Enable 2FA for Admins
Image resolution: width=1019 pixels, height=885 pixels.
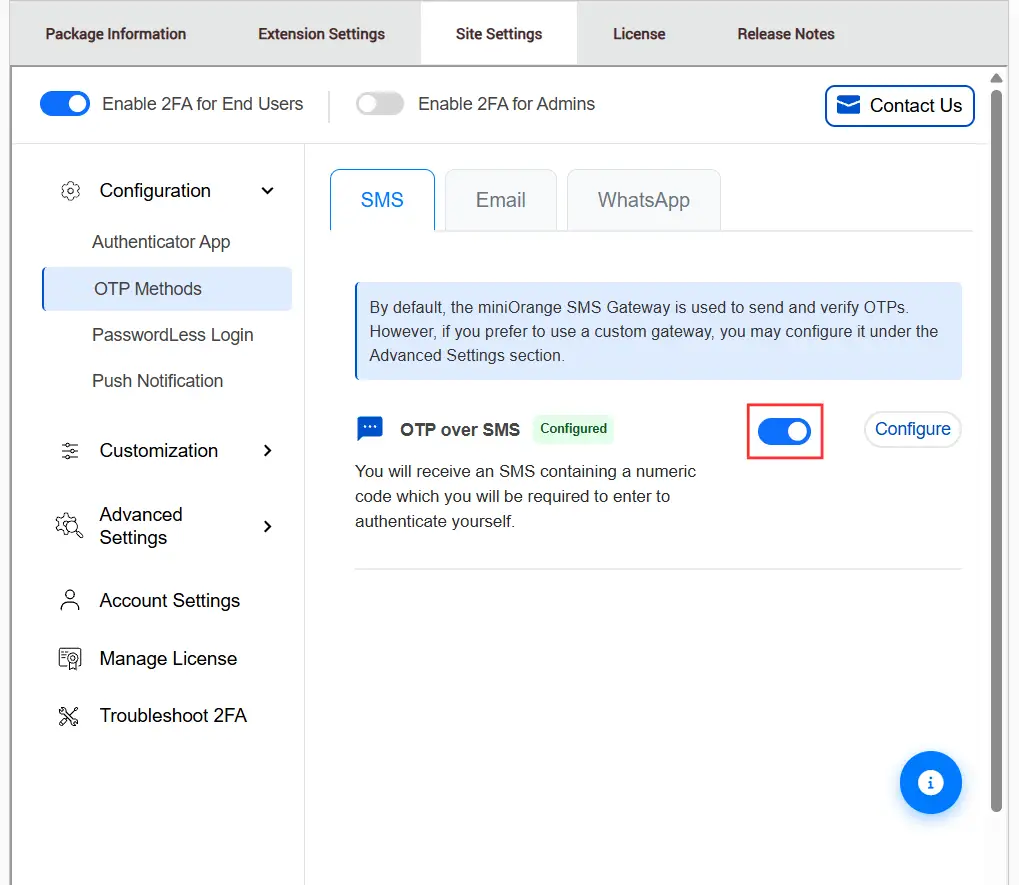pyautogui.click(x=379, y=103)
